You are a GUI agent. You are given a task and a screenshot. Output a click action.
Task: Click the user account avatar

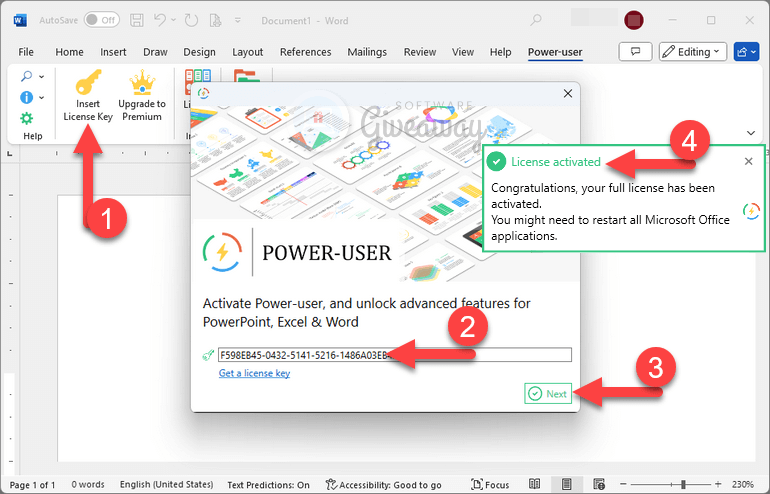coord(633,20)
